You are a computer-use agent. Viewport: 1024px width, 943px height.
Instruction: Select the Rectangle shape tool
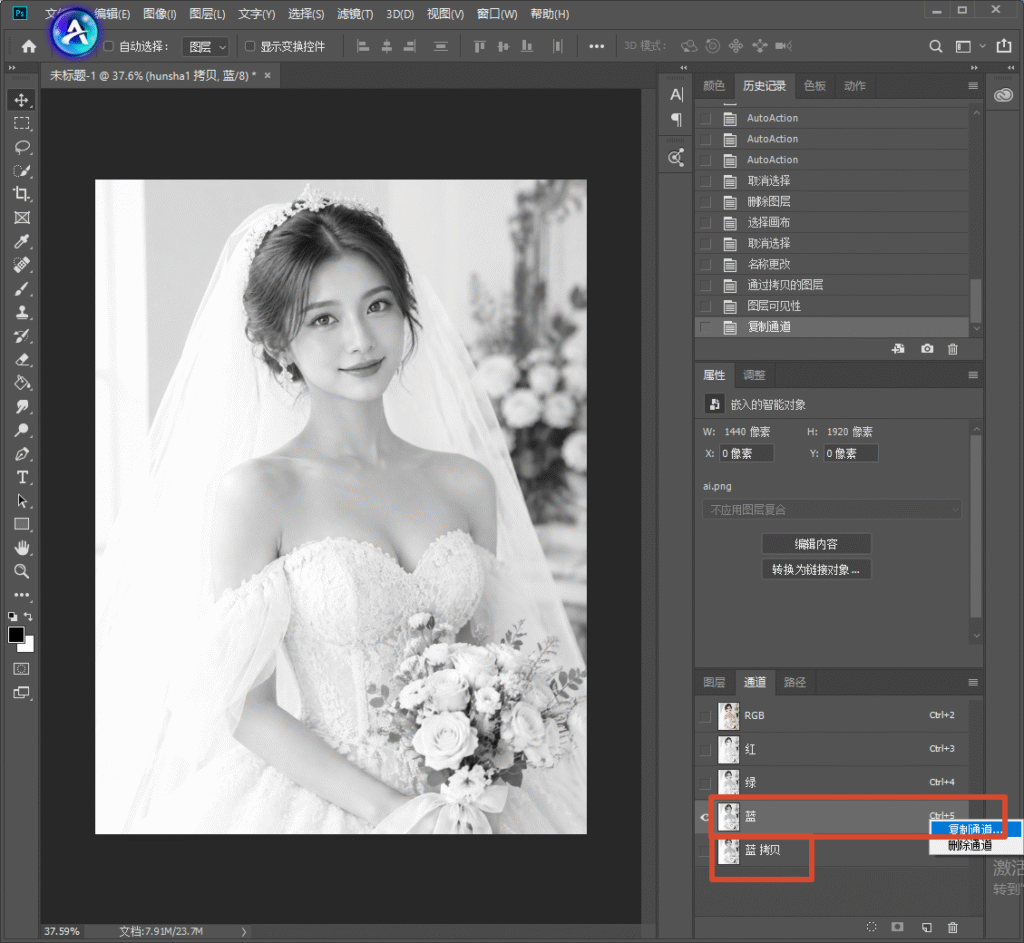pos(22,524)
